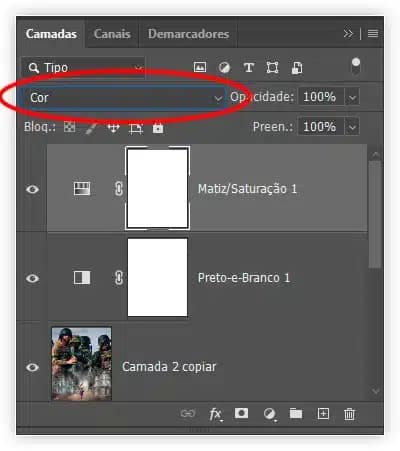Open the Preen. fill slider arrow
The height and width of the screenshot is (451, 400).
[352, 127]
